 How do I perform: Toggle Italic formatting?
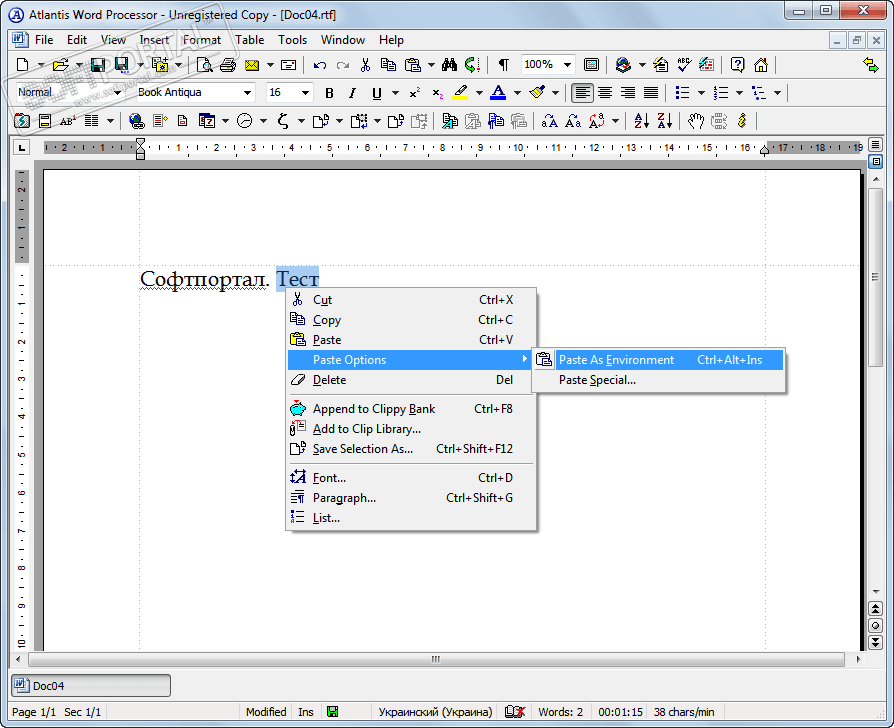pos(352,93)
